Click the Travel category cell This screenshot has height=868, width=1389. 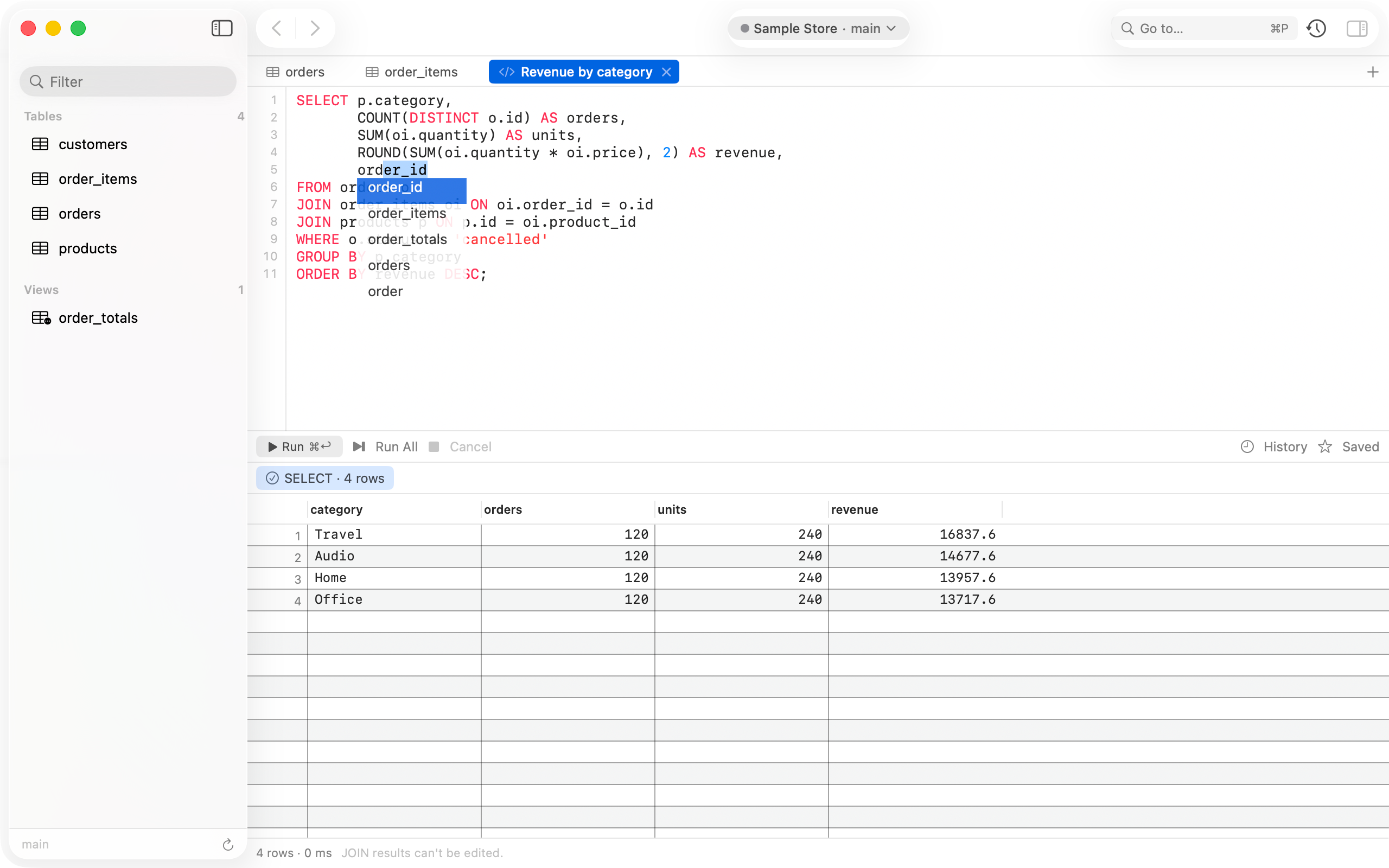point(394,534)
